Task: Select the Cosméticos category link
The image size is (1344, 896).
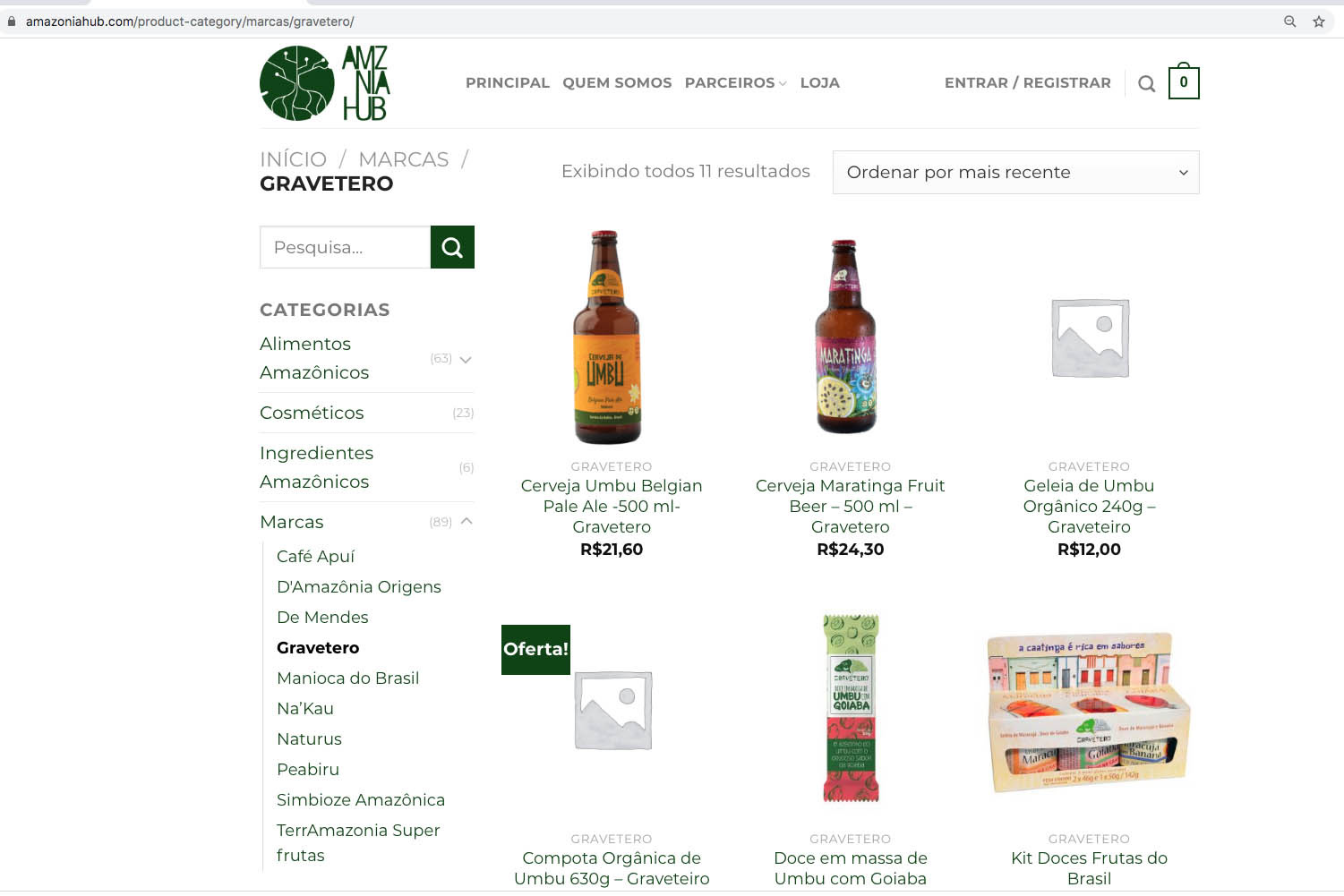Action: [x=312, y=413]
